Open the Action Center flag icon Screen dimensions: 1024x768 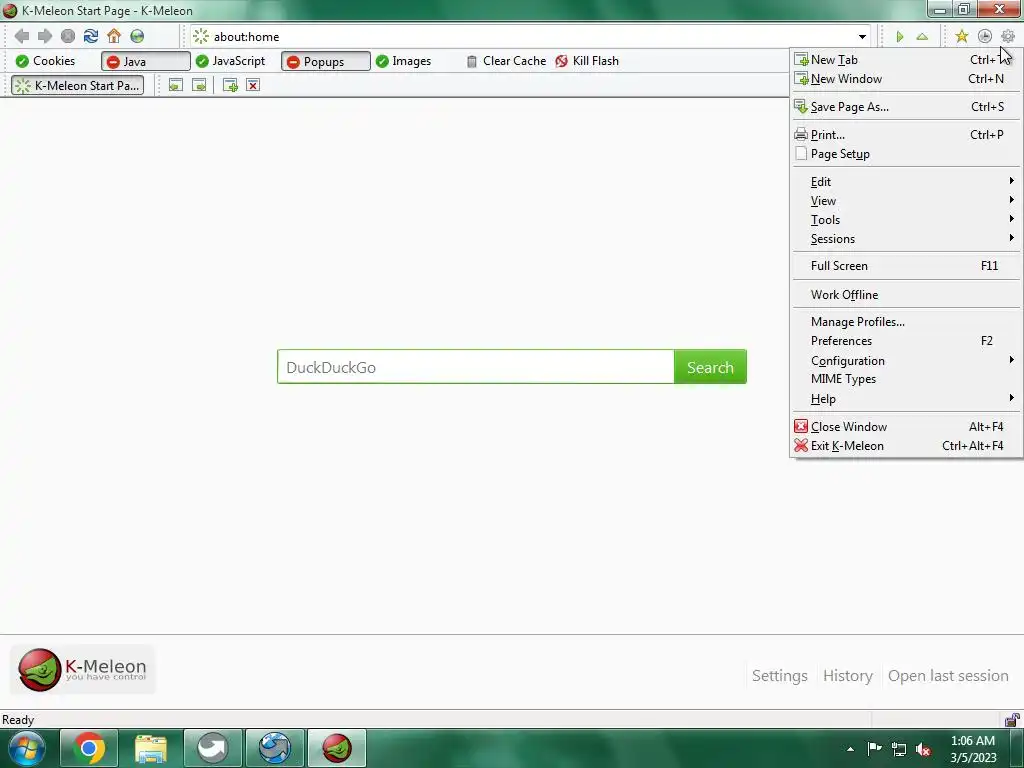[874, 749]
